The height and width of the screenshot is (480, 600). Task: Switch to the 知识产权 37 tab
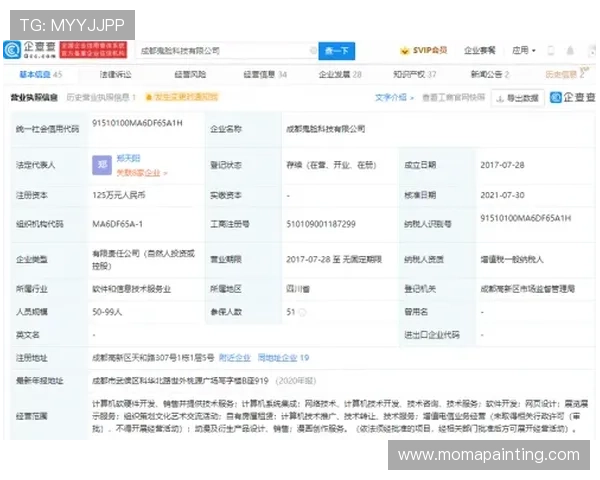click(415, 74)
